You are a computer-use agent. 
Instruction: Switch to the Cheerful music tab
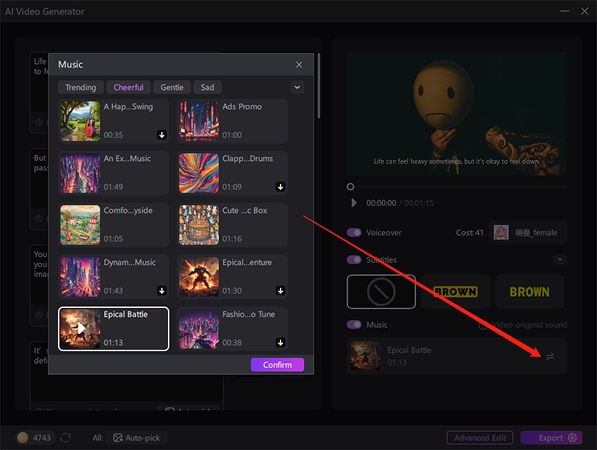tap(128, 87)
